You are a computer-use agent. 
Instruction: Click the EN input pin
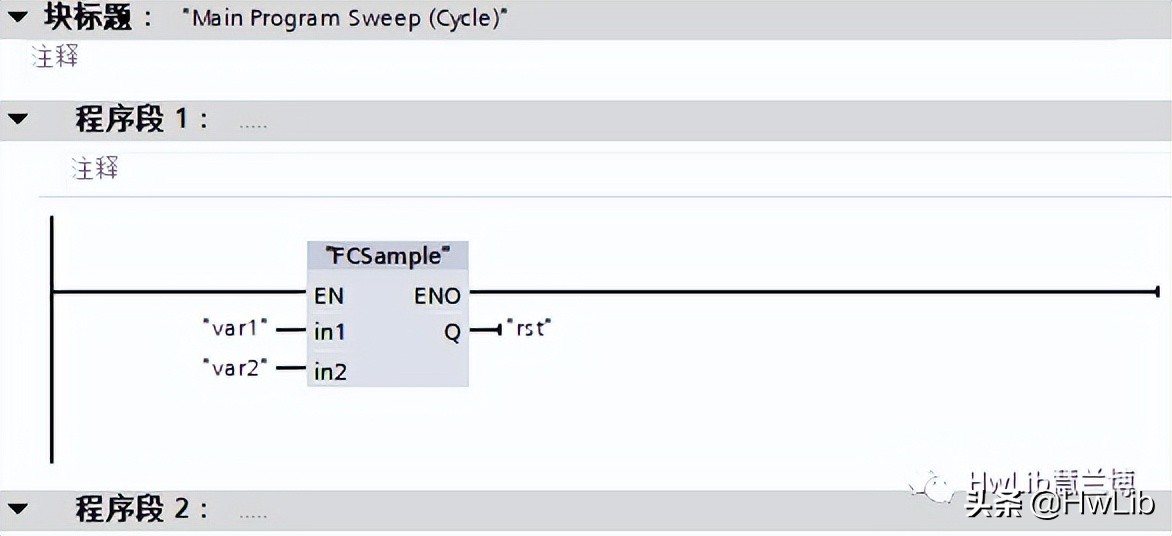click(x=329, y=296)
